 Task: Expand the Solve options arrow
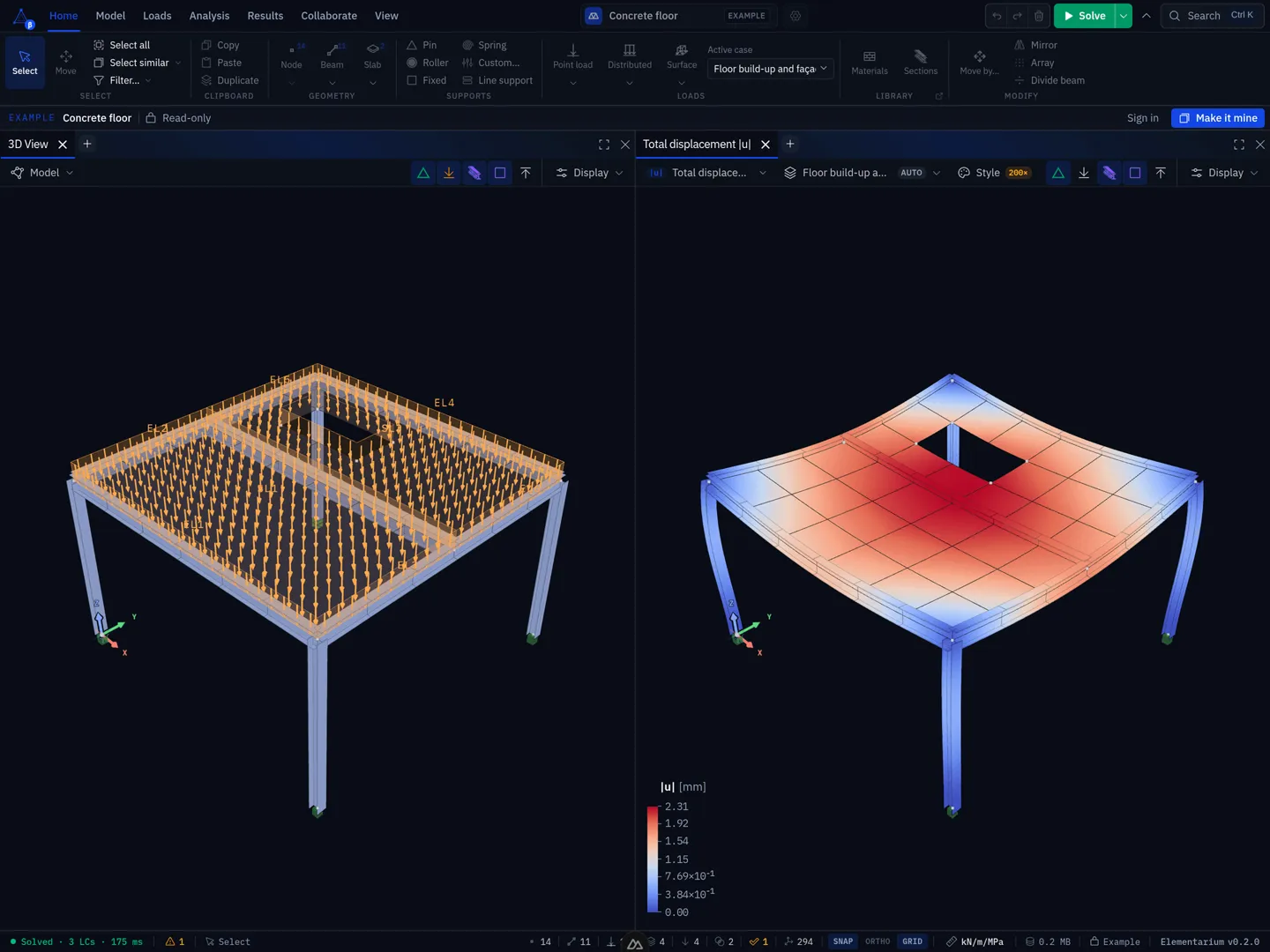(1124, 16)
